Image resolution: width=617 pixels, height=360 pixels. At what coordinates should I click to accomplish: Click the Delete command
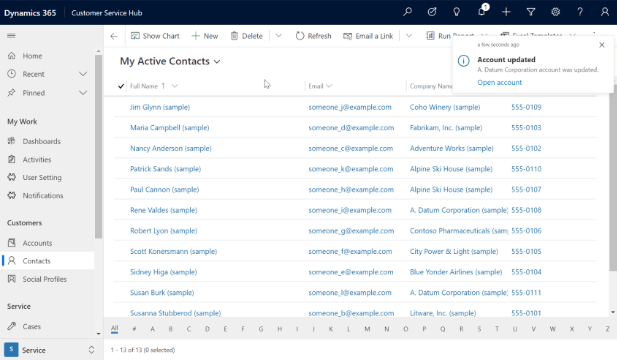[x=247, y=36]
